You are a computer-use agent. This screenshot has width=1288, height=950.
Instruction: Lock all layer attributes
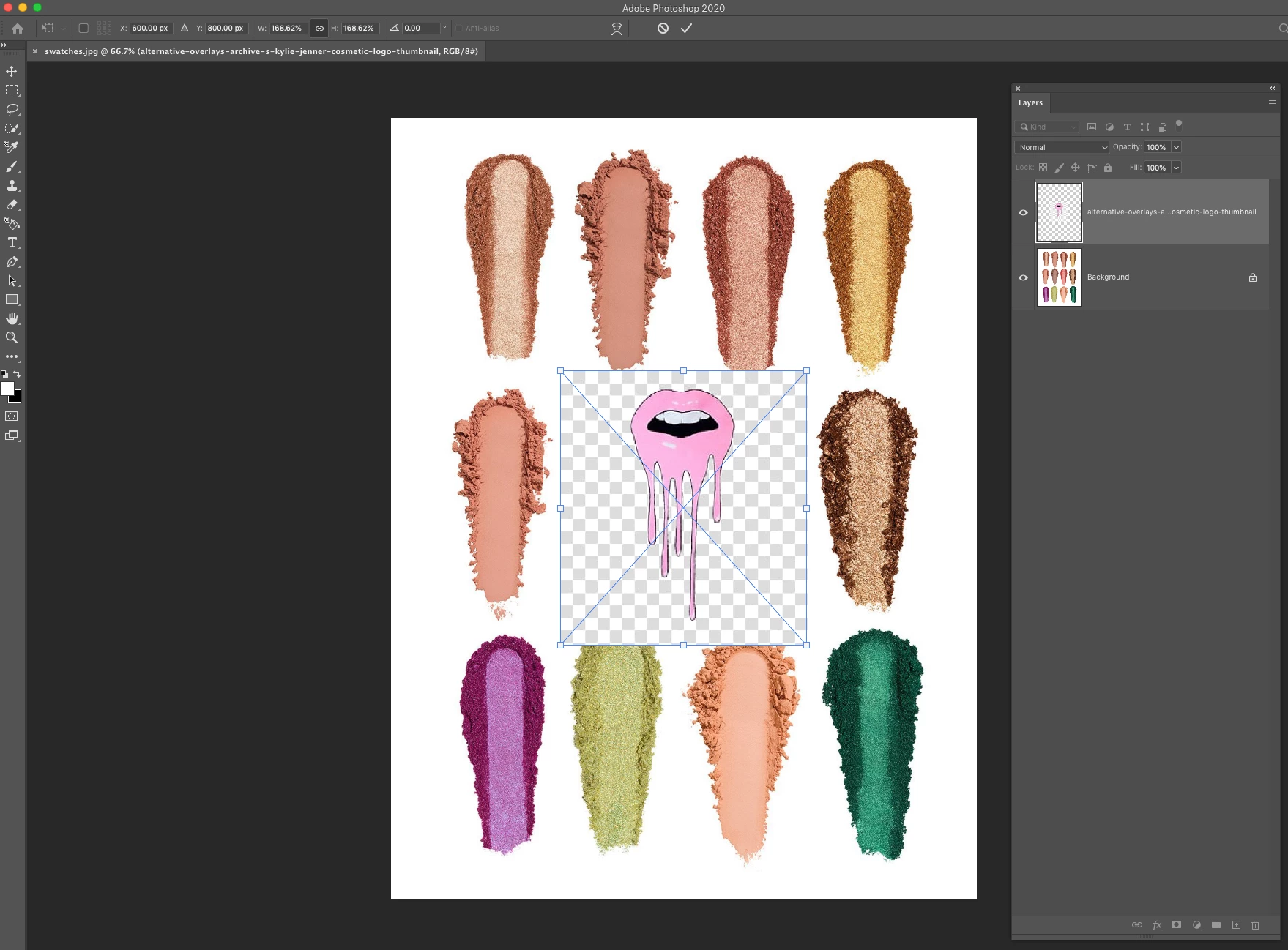click(1108, 168)
